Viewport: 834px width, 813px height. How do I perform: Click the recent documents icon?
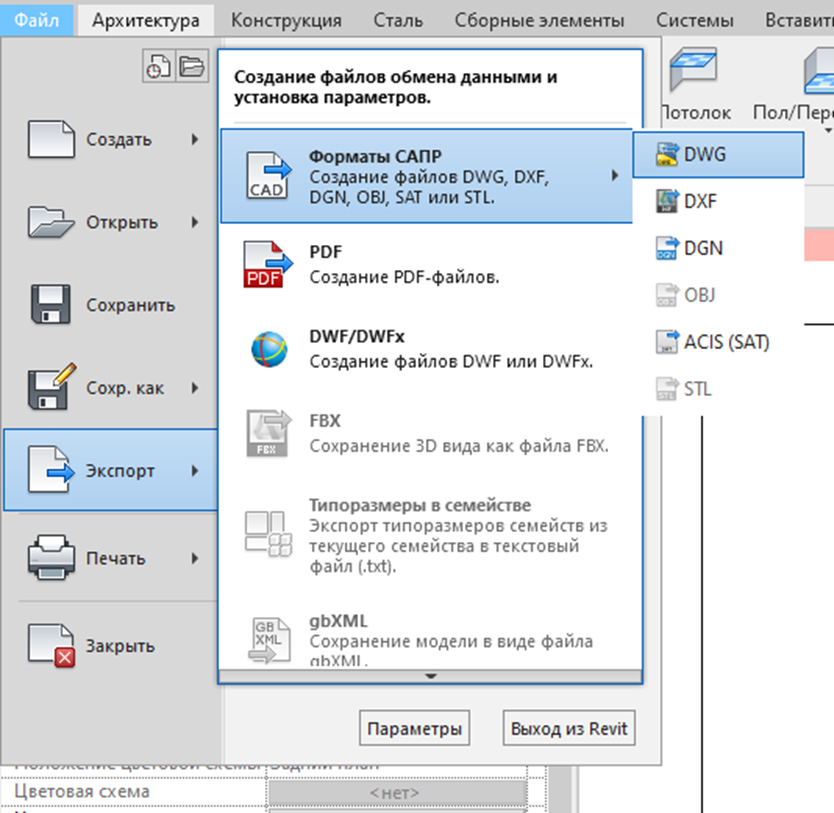click(158, 66)
